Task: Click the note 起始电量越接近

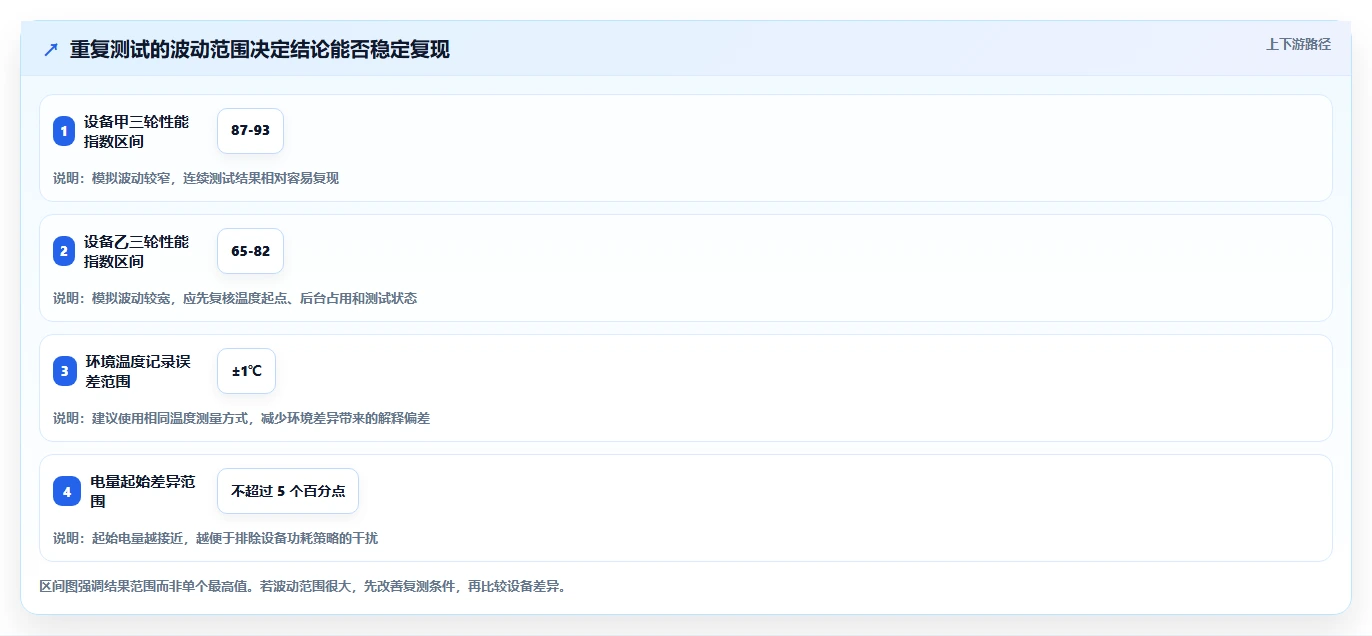Action: coord(215,538)
